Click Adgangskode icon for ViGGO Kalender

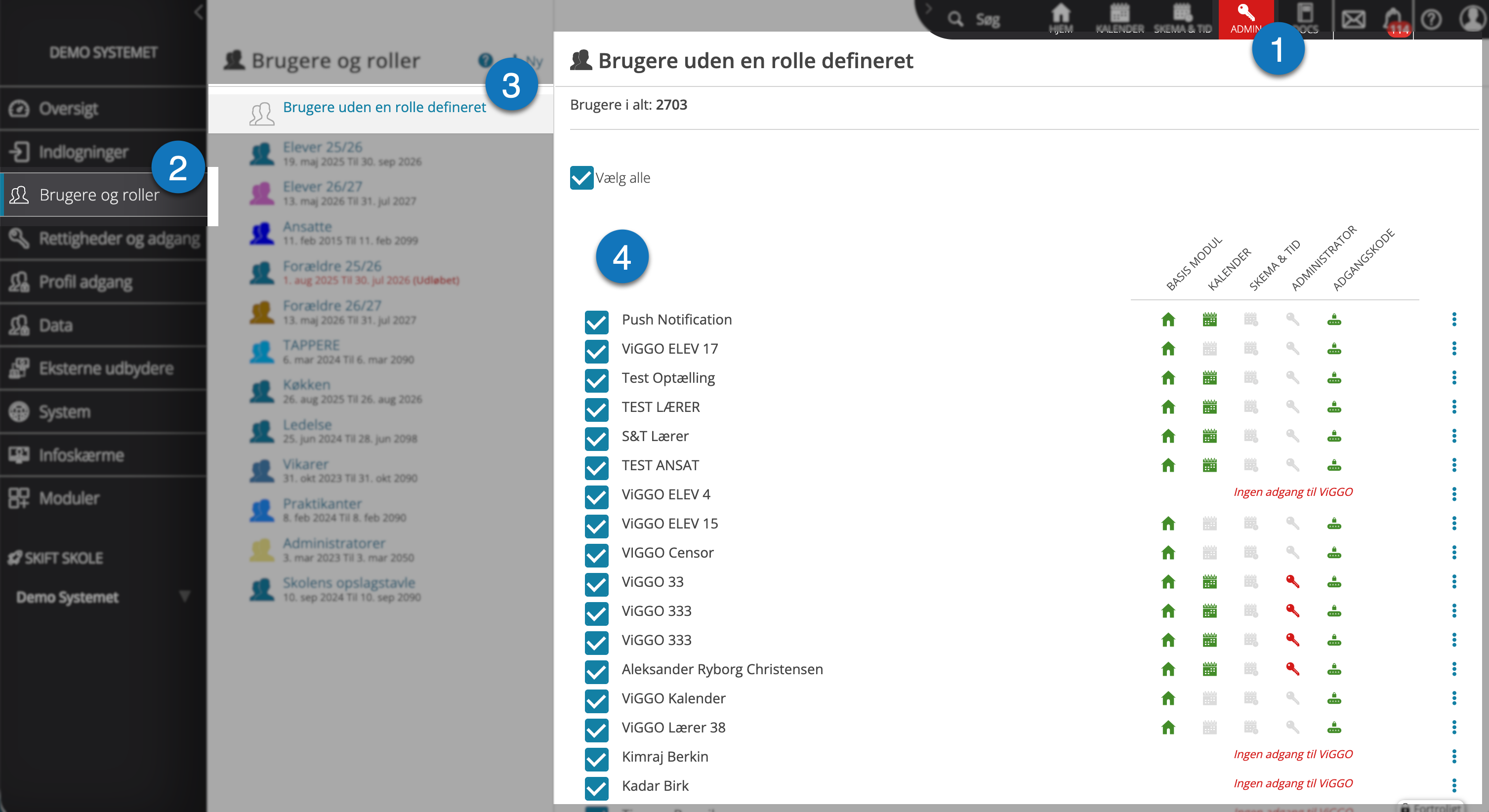pos(1334,698)
